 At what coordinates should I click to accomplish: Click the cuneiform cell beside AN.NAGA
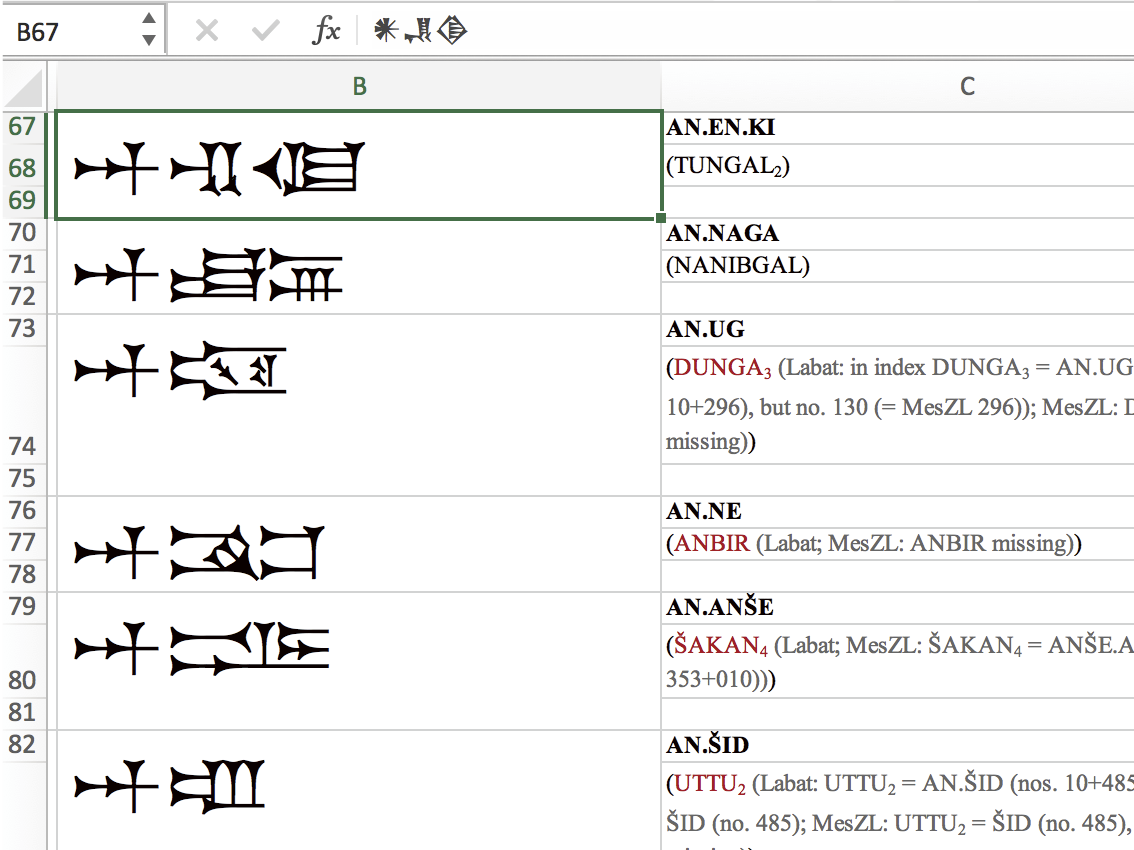[x=359, y=266]
